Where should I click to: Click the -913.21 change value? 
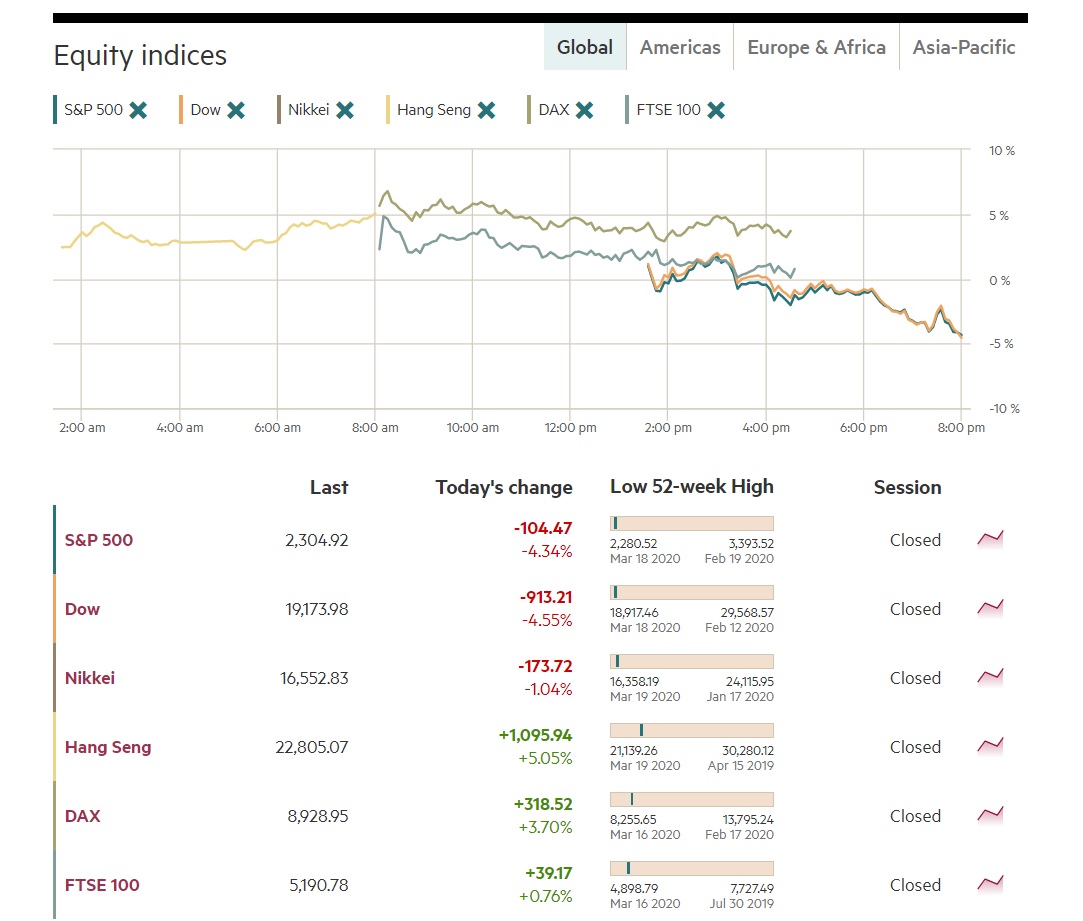(546, 598)
